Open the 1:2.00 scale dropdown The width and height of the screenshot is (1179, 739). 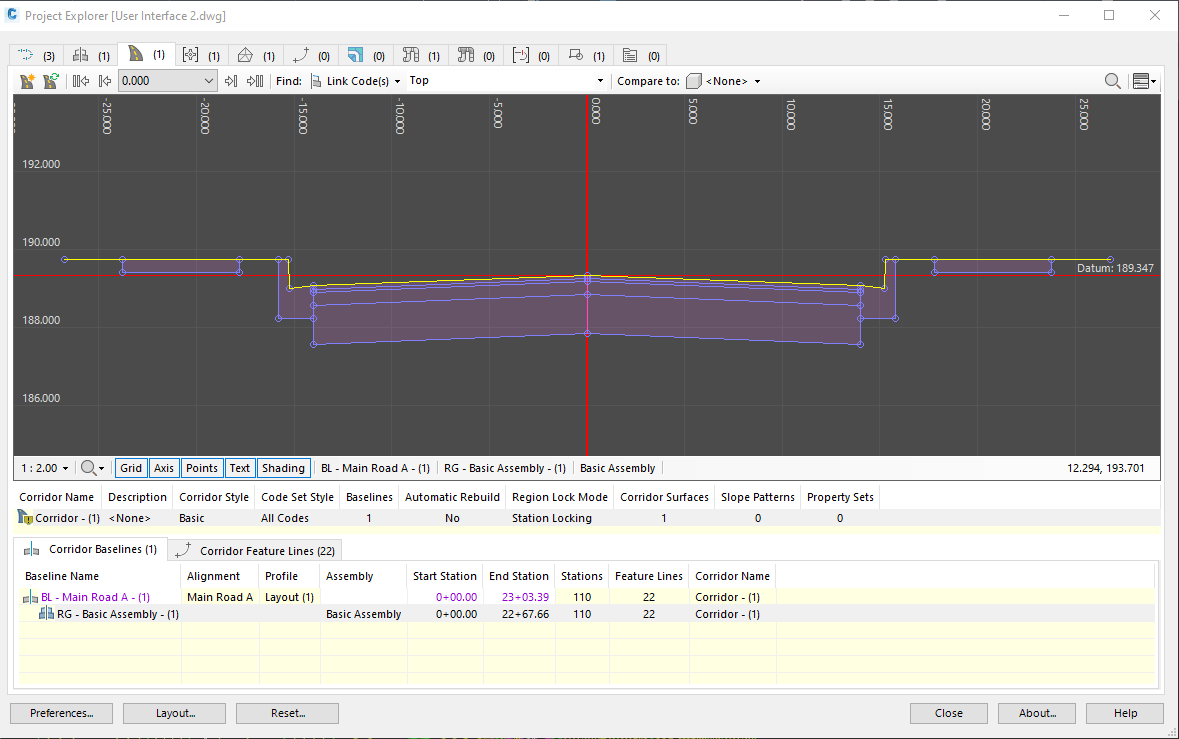click(x=43, y=468)
